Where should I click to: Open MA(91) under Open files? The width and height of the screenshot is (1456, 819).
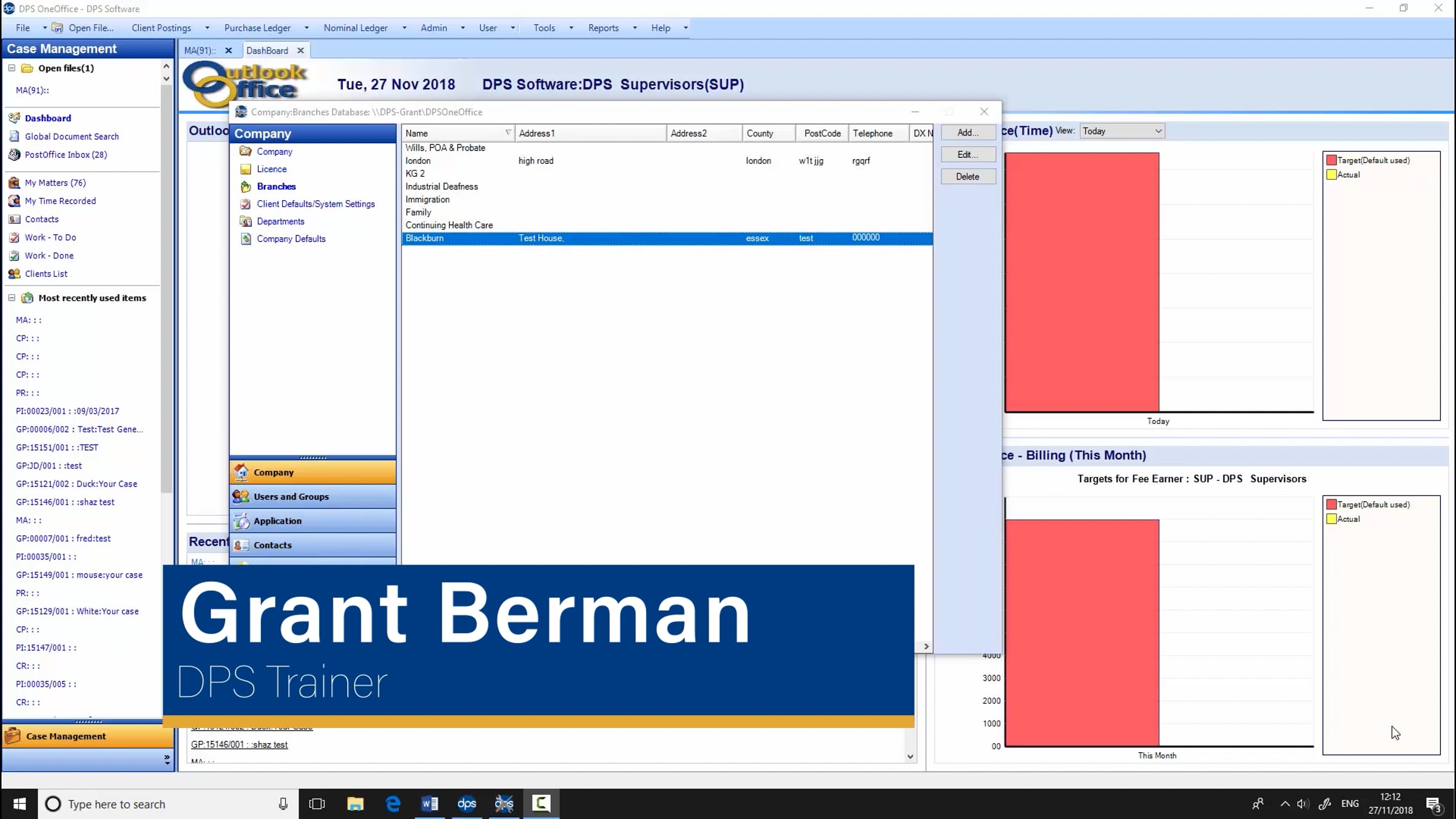pos(33,90)
